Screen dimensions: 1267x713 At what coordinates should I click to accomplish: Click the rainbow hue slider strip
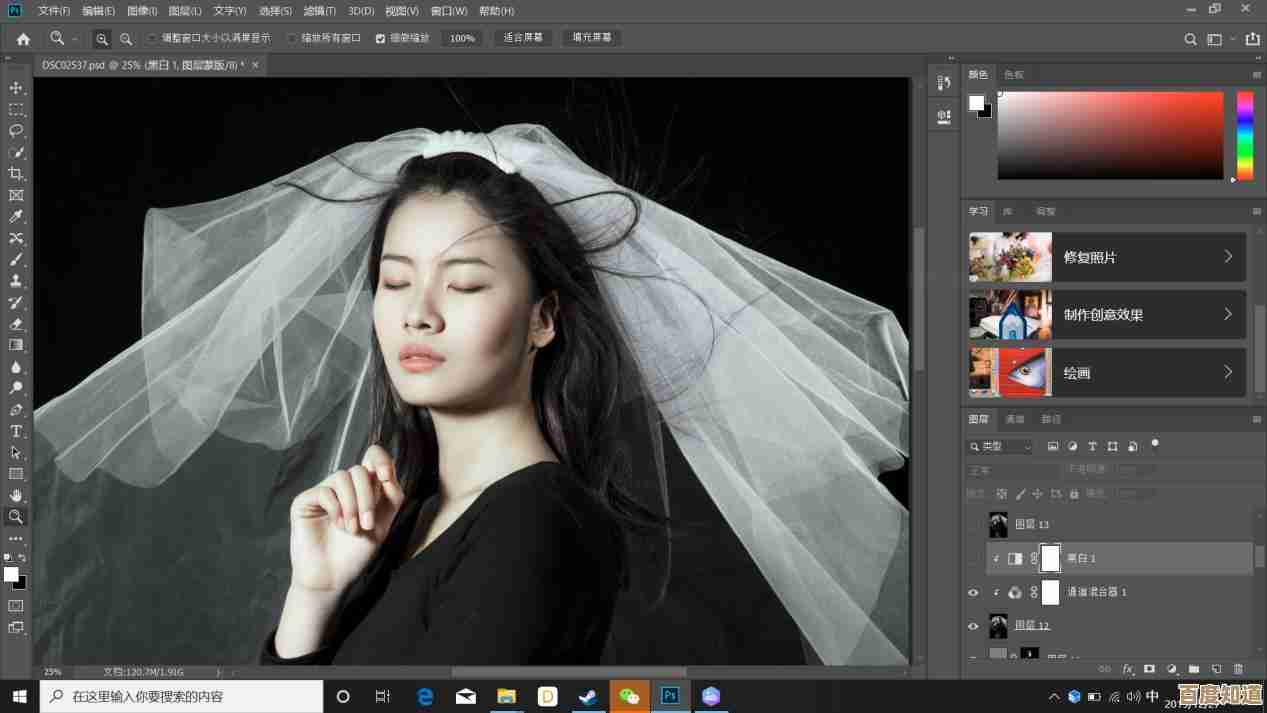(x=1245, y=135)
